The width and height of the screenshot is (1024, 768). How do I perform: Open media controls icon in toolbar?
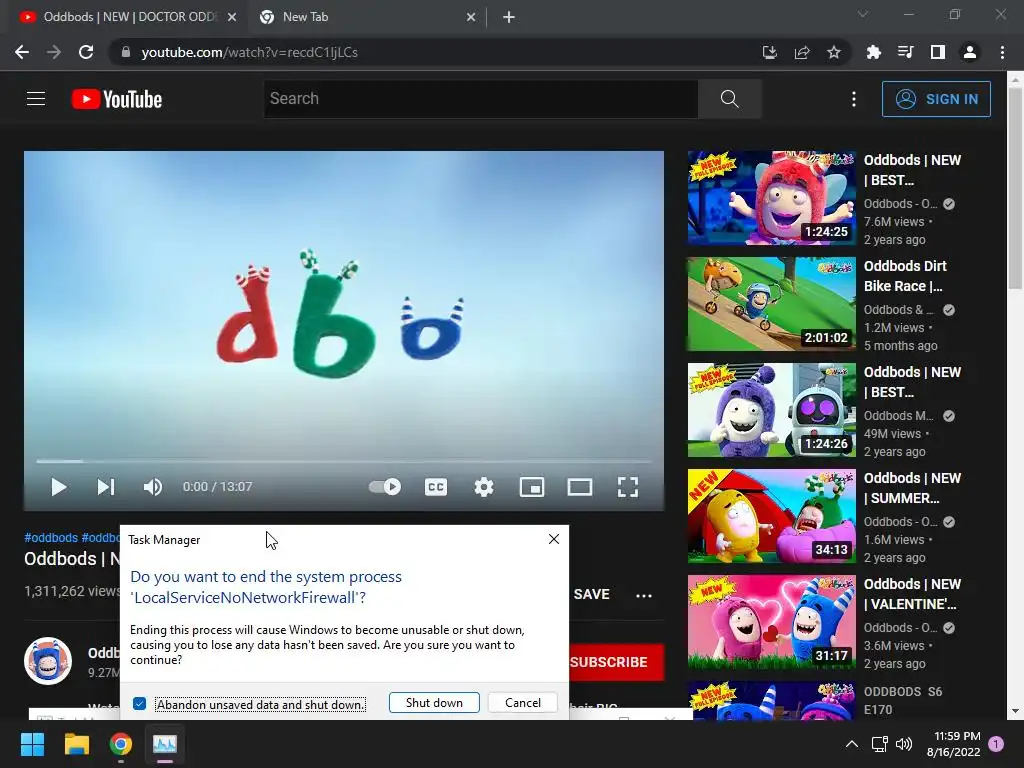tap(906, 52)
